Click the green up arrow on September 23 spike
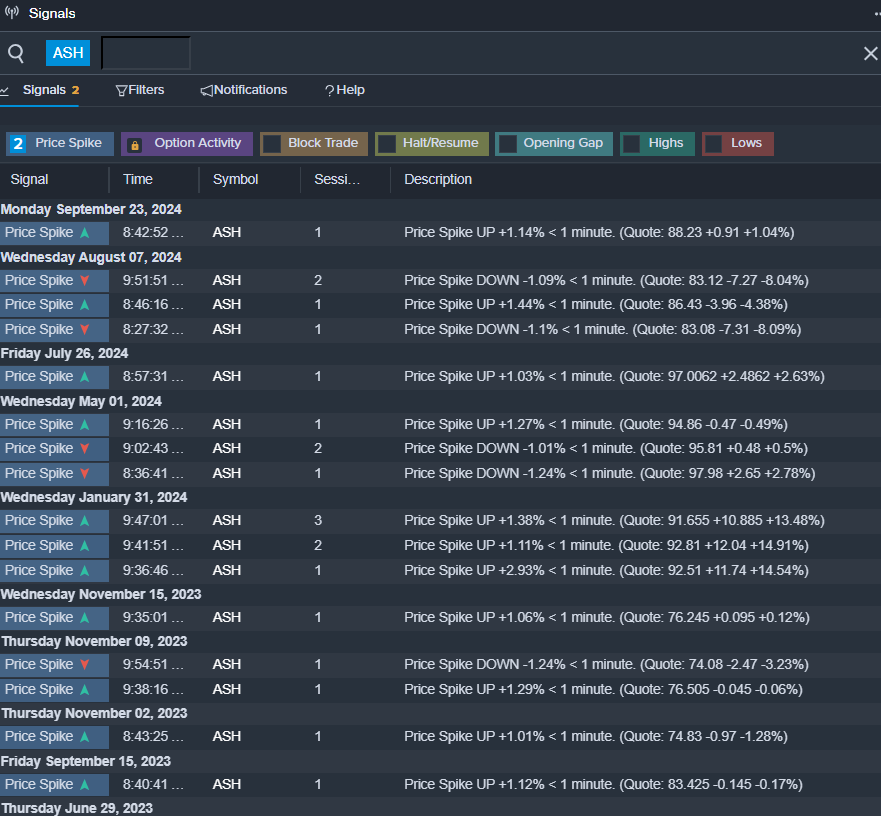 [85, 232]
